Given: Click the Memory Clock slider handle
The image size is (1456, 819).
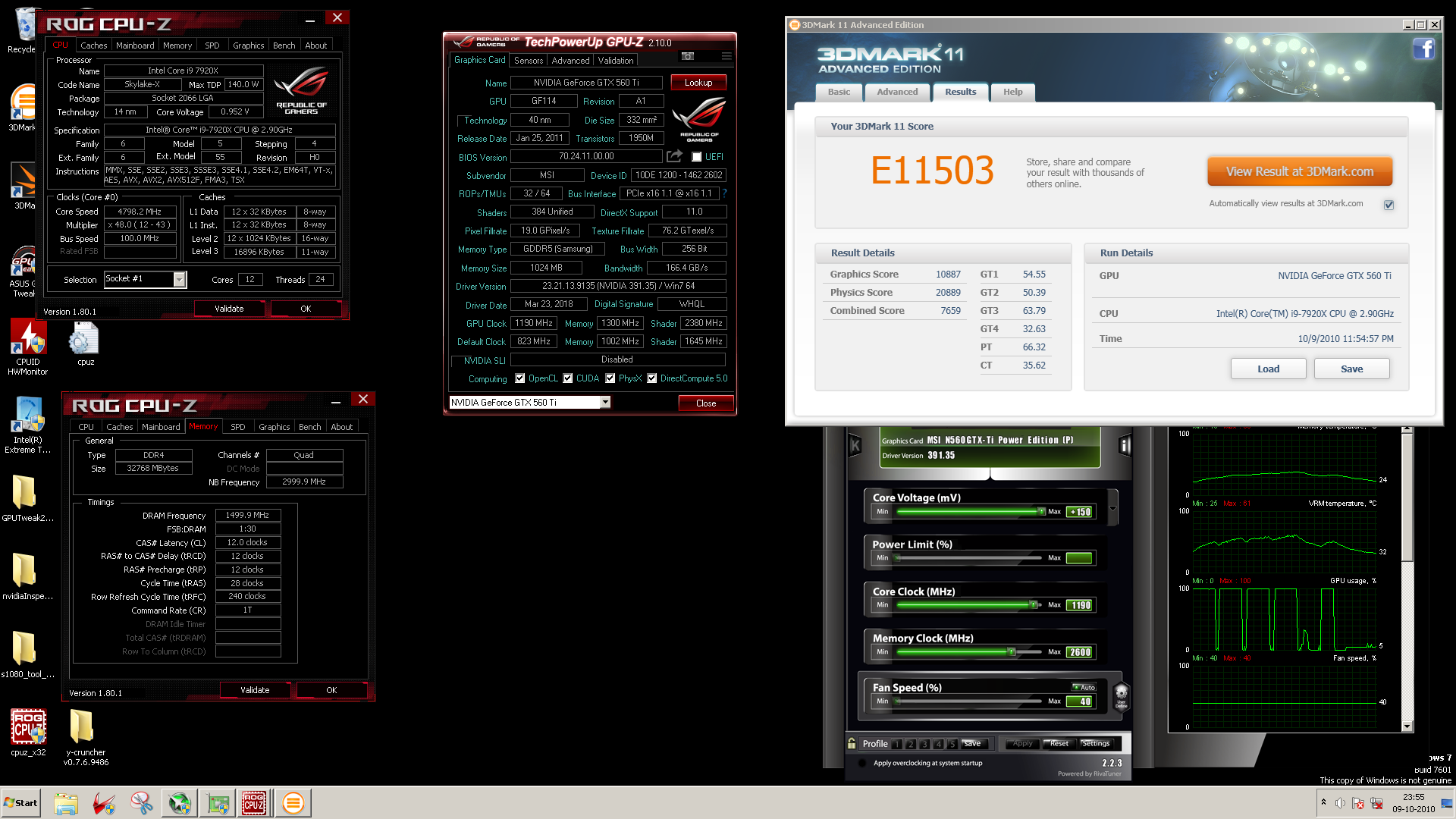Looking at the screenshot, I should tap(1011, 652).
